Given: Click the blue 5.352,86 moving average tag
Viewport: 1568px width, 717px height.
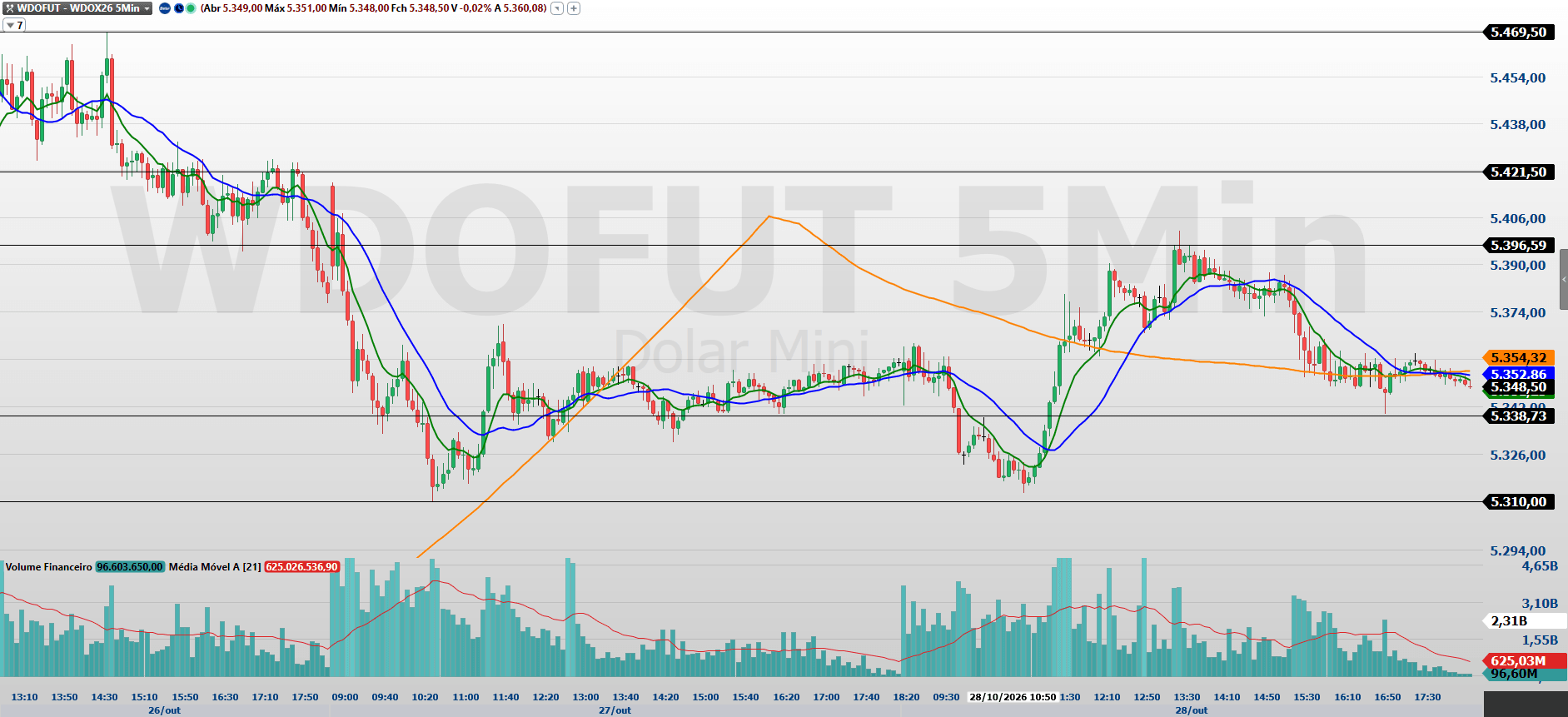Looking at the screenshot, I should tap(1518, 374).
